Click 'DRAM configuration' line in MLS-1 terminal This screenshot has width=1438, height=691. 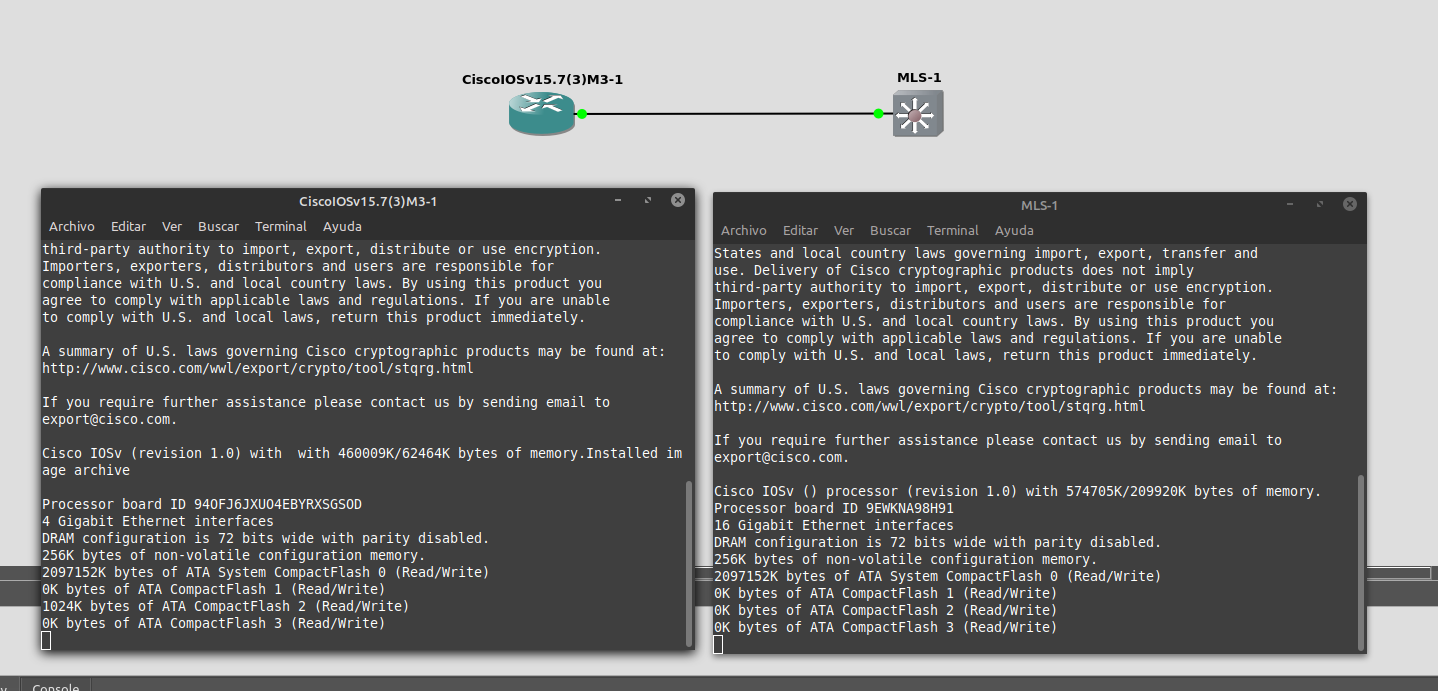tap(938, 542)
